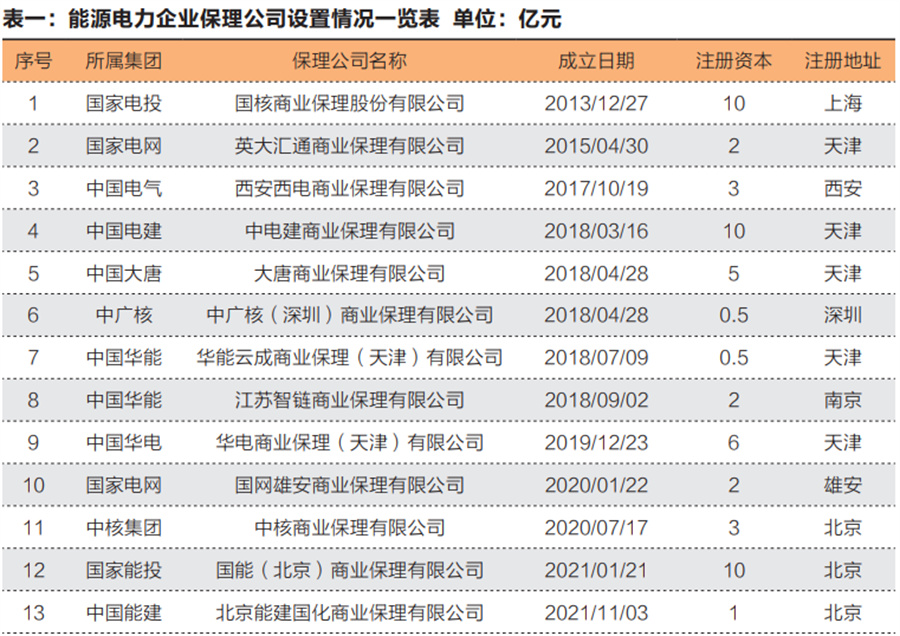The image size is (900, 636).
Task: Select group cell 中广核
Action: [123, 315]
